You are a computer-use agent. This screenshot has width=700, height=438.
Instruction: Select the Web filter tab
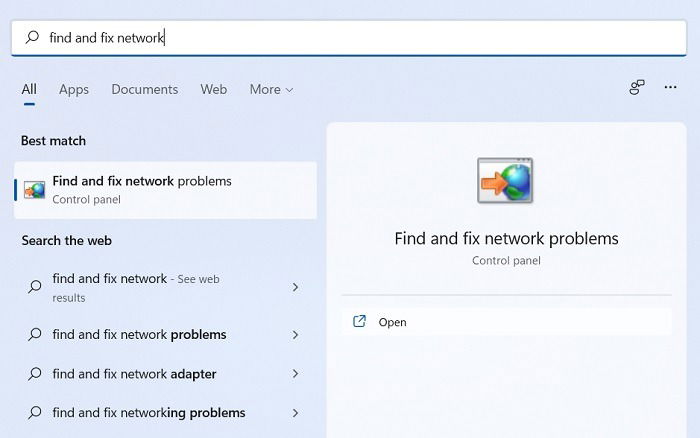[x=213, y=89]
